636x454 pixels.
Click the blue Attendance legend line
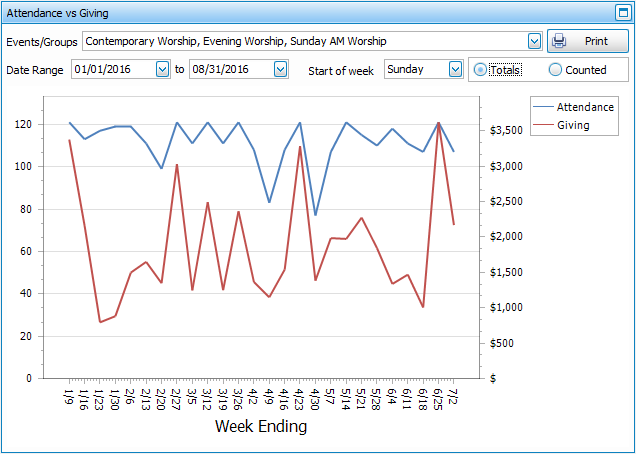(x=543, y=106)
